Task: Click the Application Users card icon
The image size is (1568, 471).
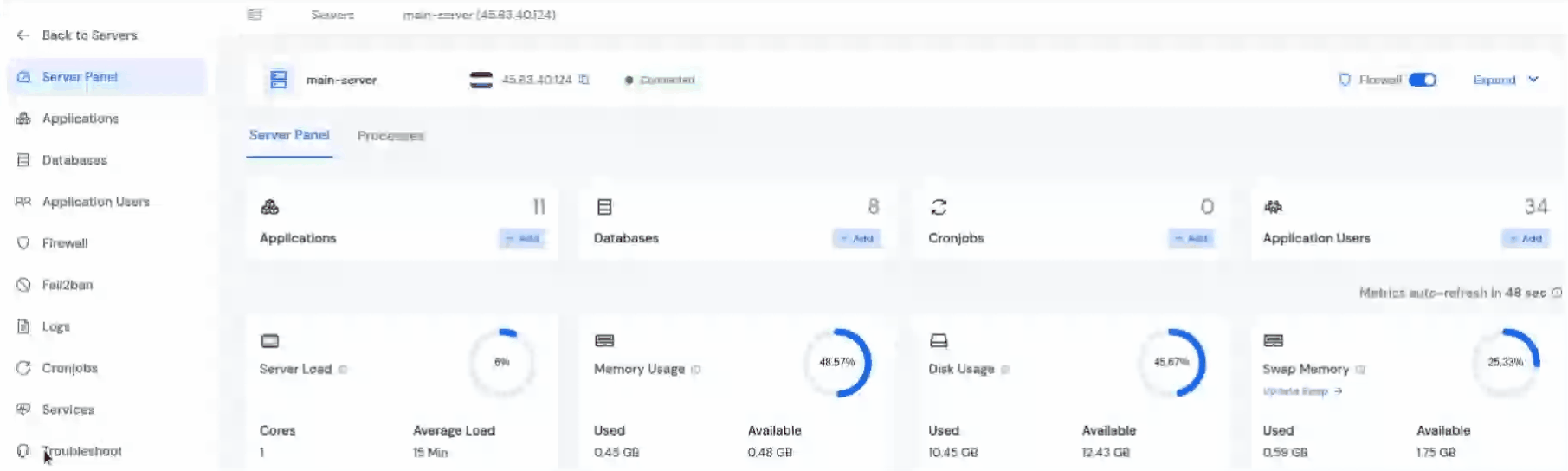Action: 1273,207
